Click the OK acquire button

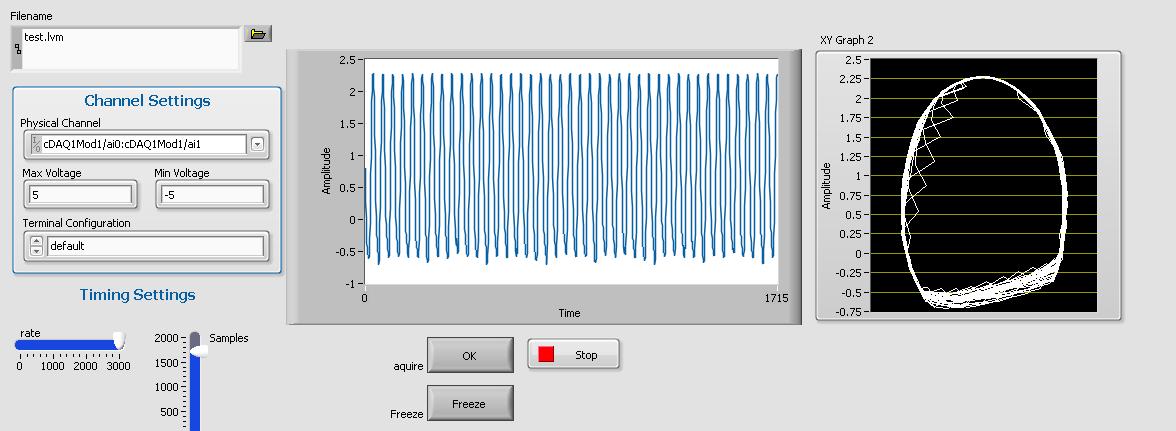[470, 355]
